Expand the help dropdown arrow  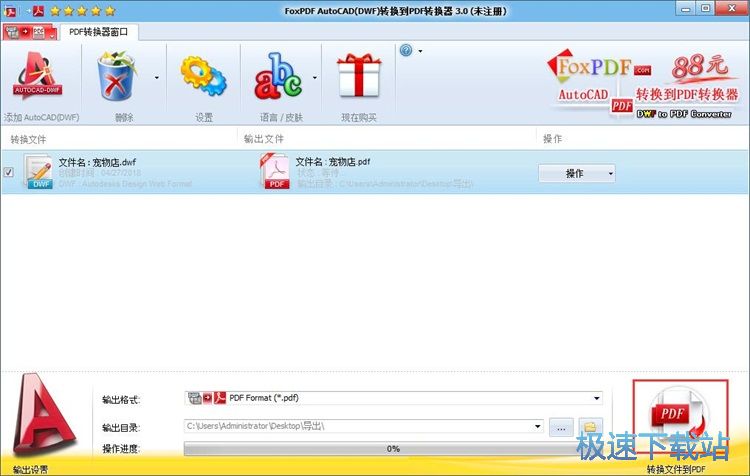click(420, 51)
